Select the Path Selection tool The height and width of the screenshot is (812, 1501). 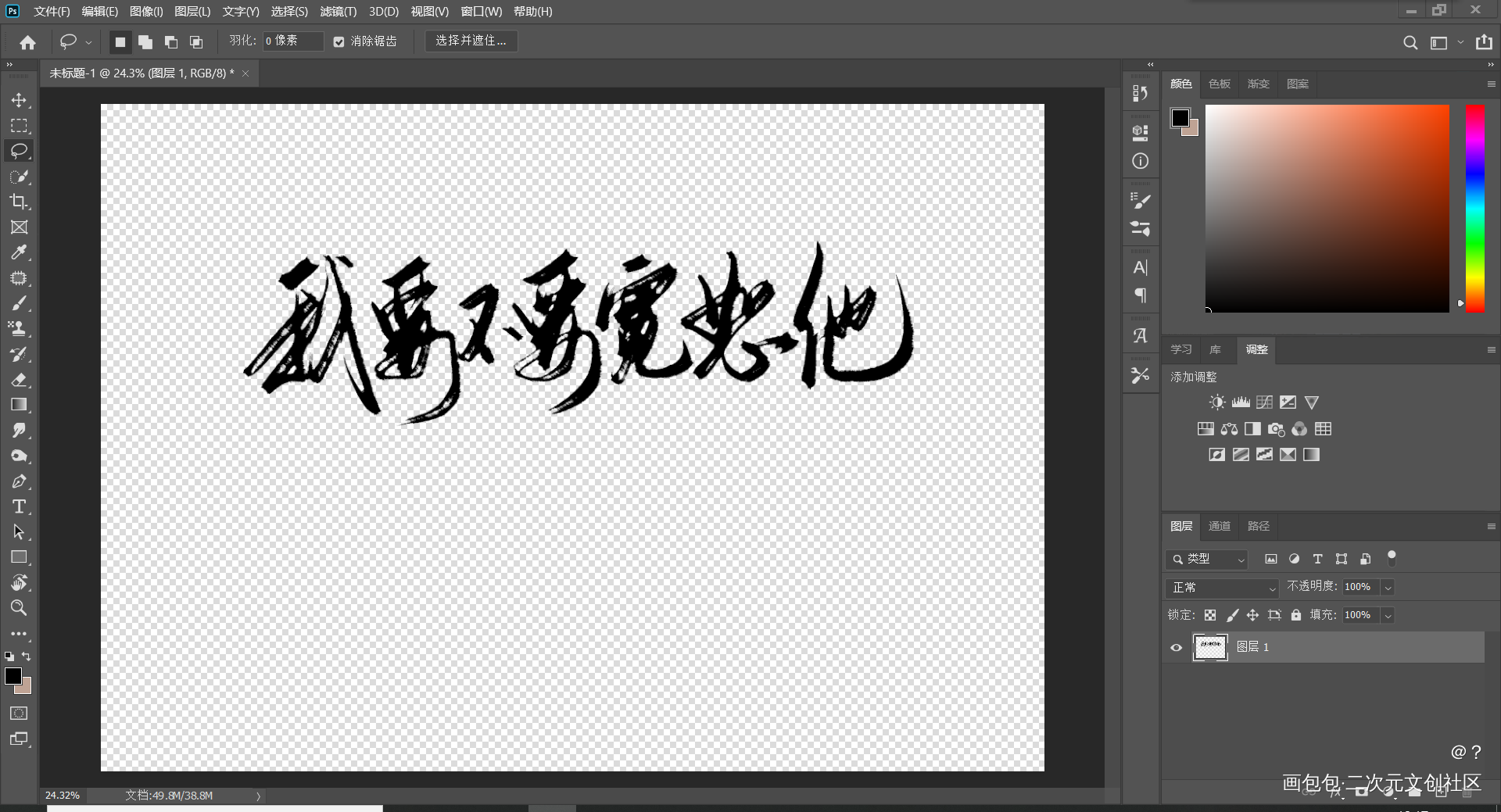coord(19,532)
